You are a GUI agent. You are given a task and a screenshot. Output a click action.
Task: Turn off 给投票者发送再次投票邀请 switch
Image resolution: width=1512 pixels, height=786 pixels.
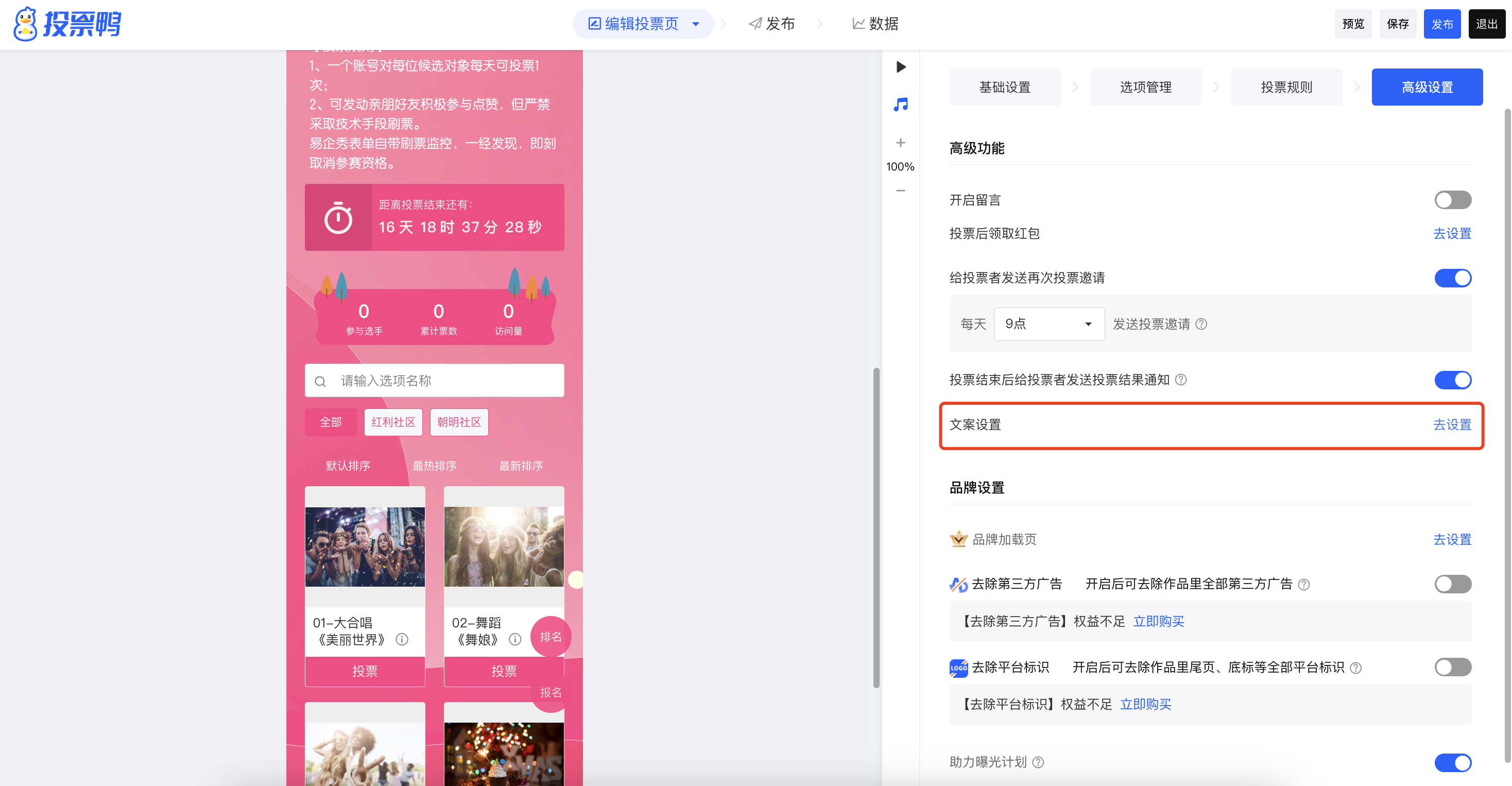[x=1452, y=278]
